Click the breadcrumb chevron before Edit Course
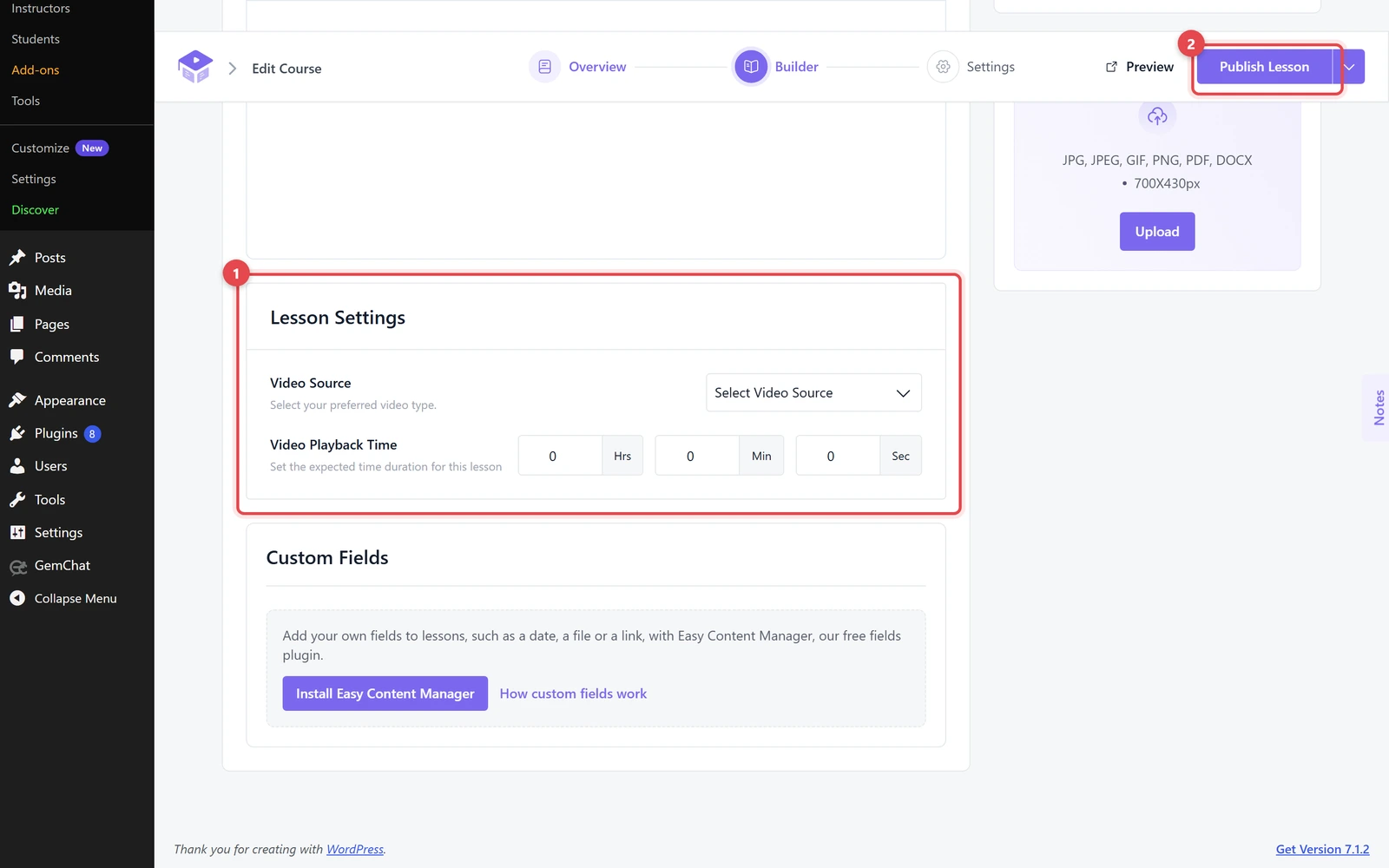The width and height of the screenshot is (1389, 868). point(233,68)
